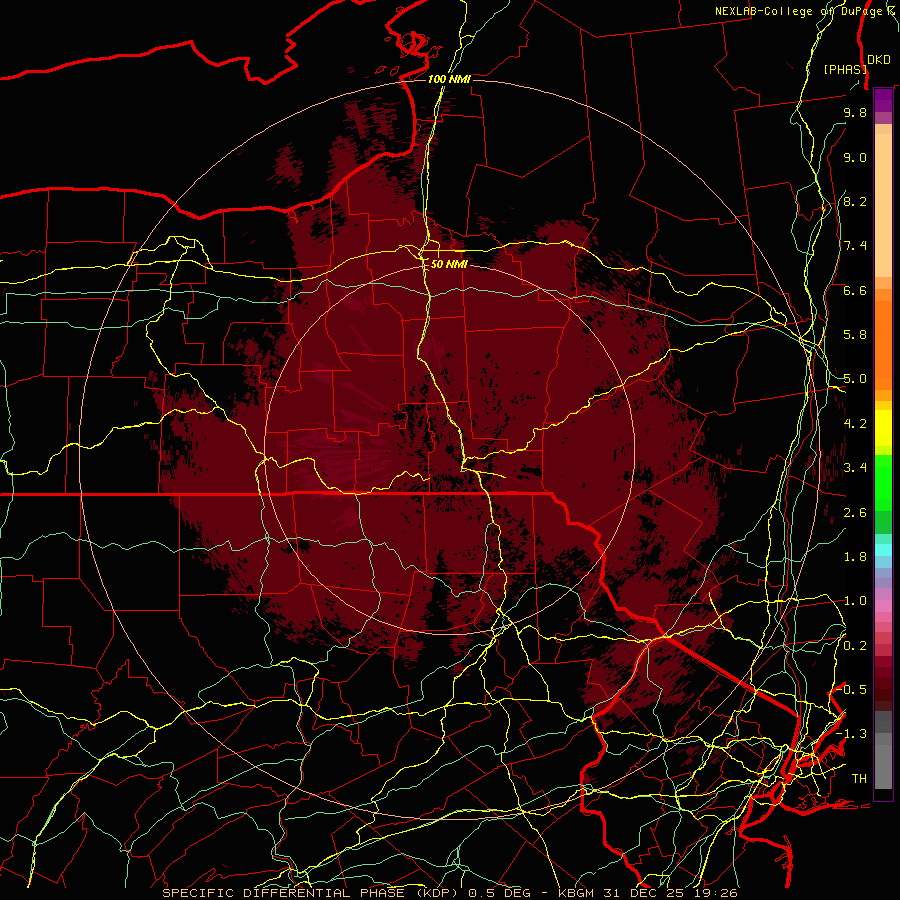Click the 1.0 legend value
900x900 pixels.
(855, 601)
